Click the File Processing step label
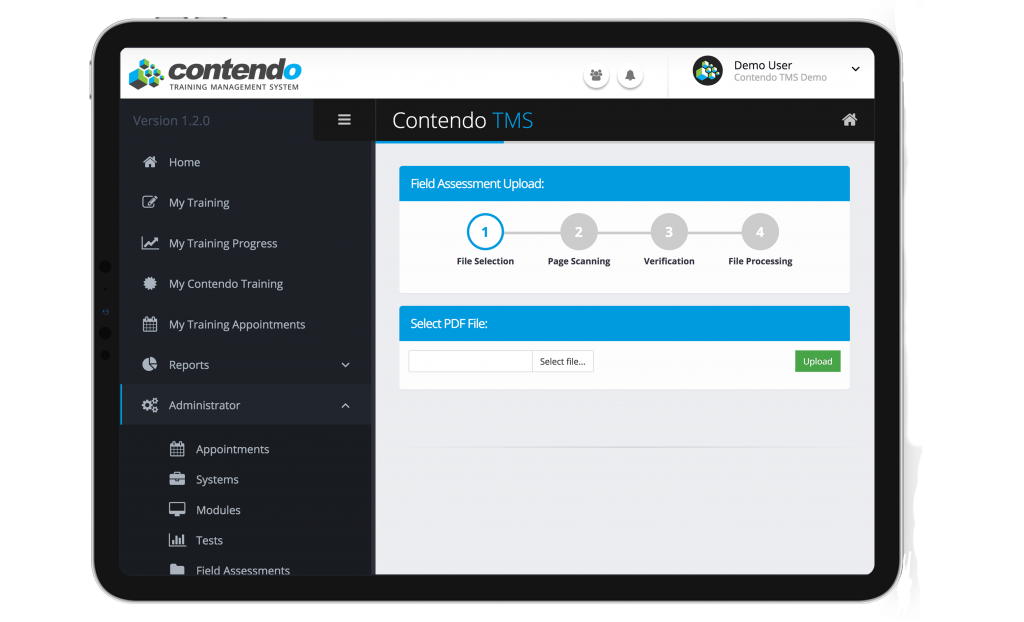This screenshot has width=1024, height=622. click(x=760, y=261)
